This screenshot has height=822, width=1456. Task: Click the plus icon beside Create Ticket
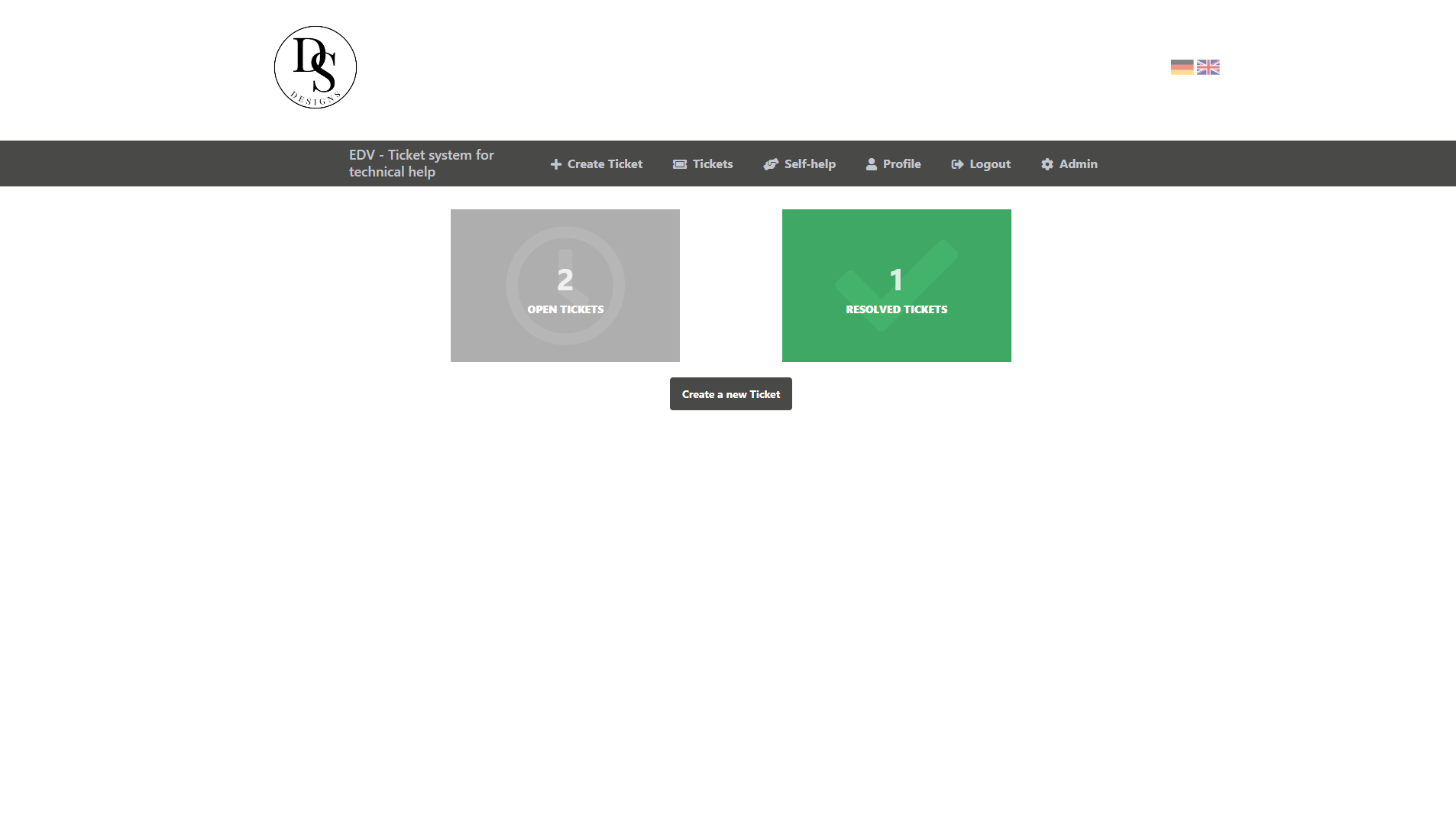(x=556, y=164)
